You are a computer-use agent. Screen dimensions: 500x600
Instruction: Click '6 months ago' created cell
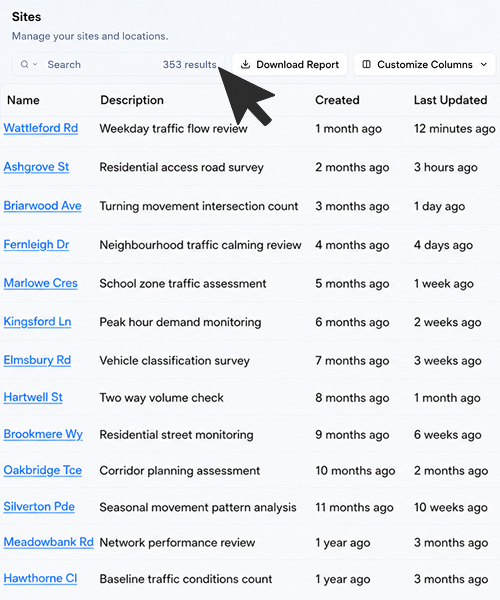[352, 322]
